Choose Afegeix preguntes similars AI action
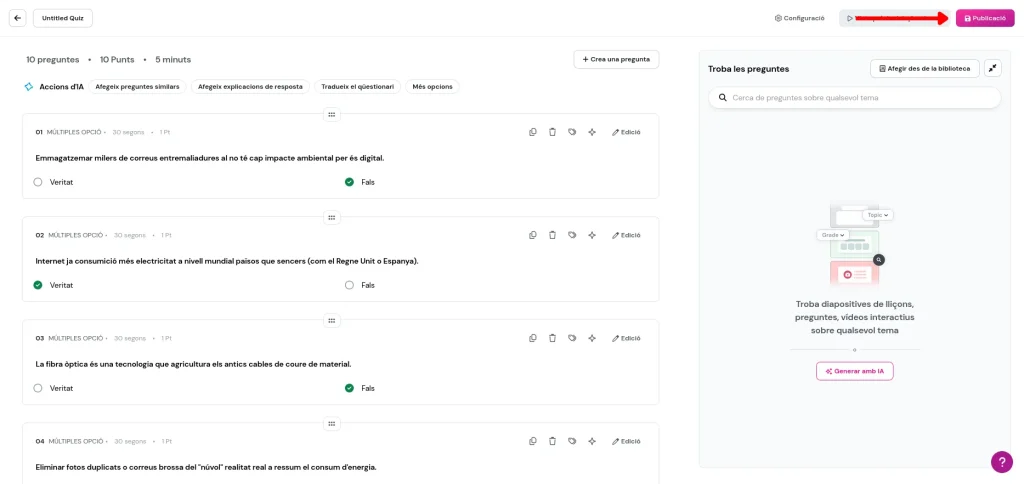The height and width of the screenshot is (484, 1024). coord(137,87)
